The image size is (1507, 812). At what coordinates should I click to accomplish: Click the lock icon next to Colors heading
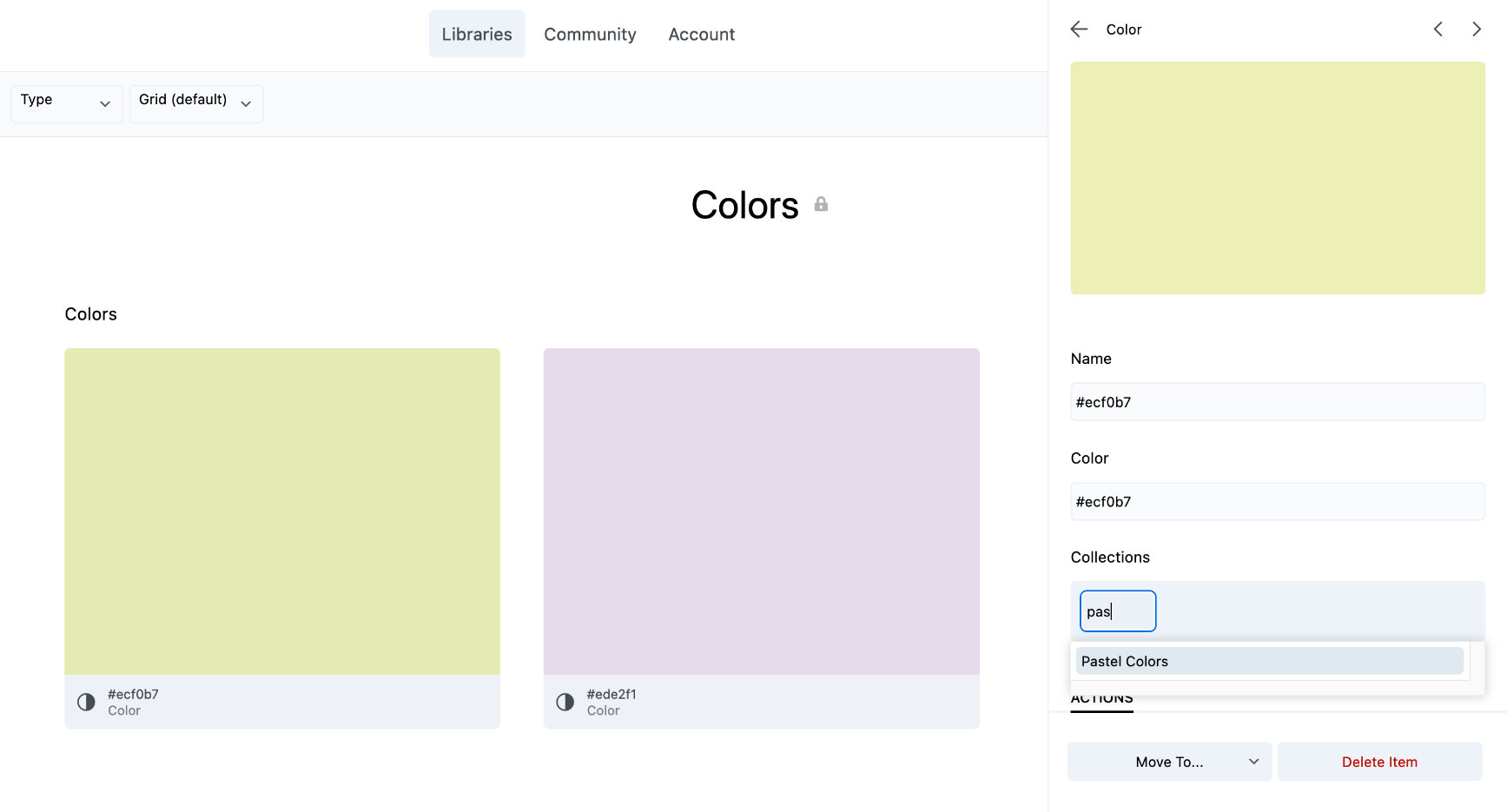coord(822,204)
